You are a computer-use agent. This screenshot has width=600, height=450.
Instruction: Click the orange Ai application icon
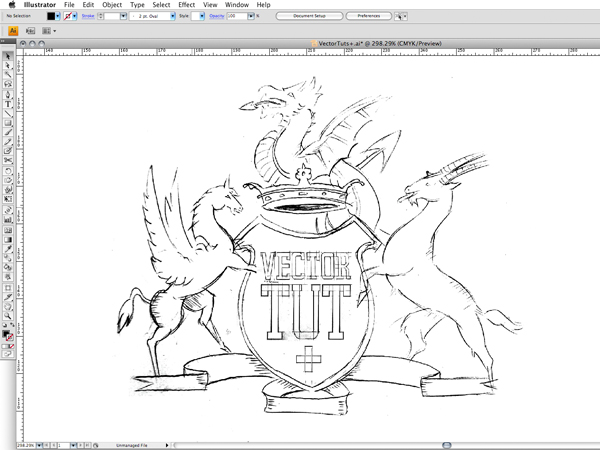point(13,31)
